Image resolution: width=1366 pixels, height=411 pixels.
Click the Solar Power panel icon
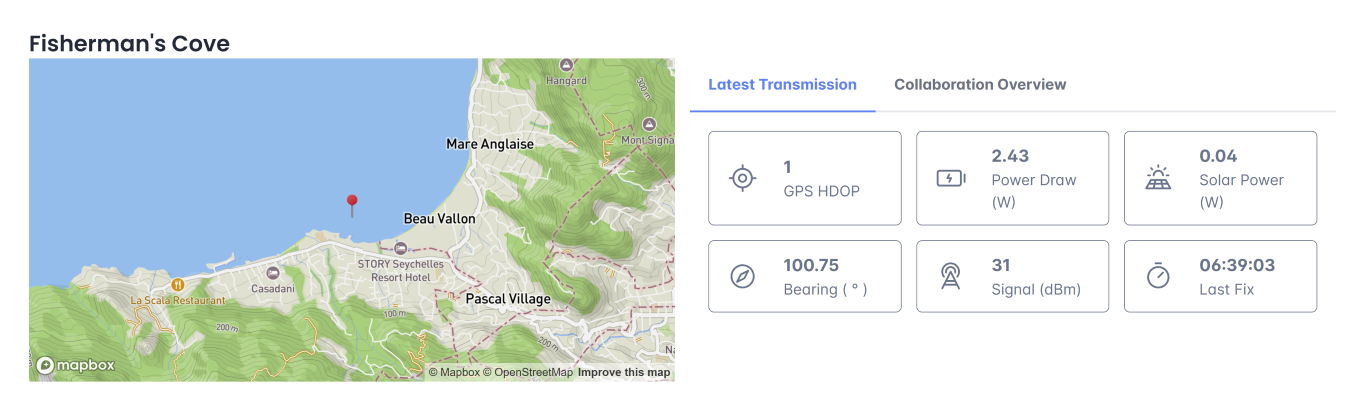[1158, 179]
